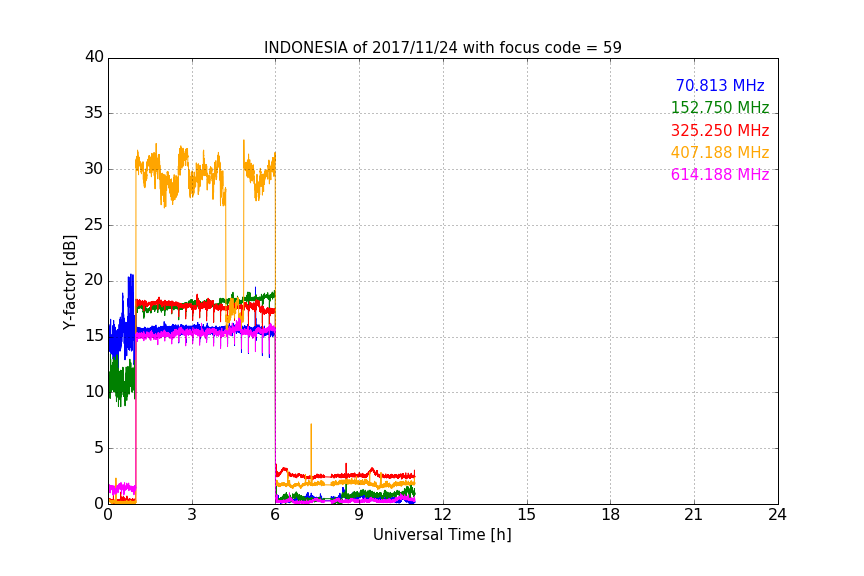Click the x-axis tick label 6
Viewport: 864px width, 576px height.
276,515
